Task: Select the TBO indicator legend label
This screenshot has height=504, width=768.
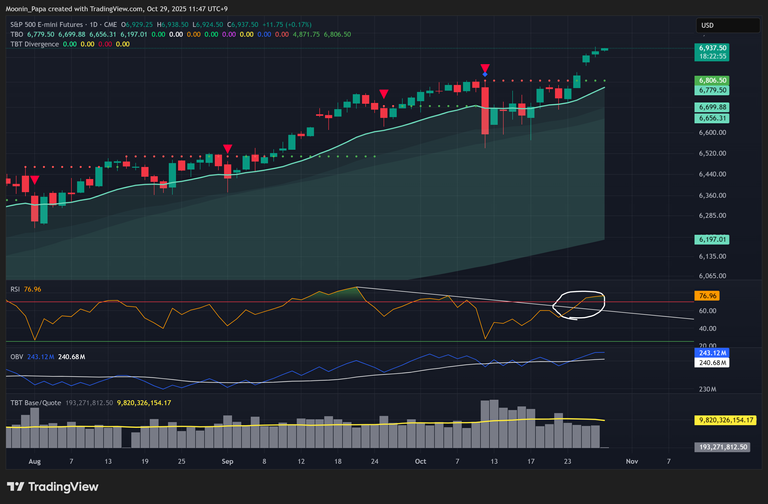Action: click(x=17, y=34)
